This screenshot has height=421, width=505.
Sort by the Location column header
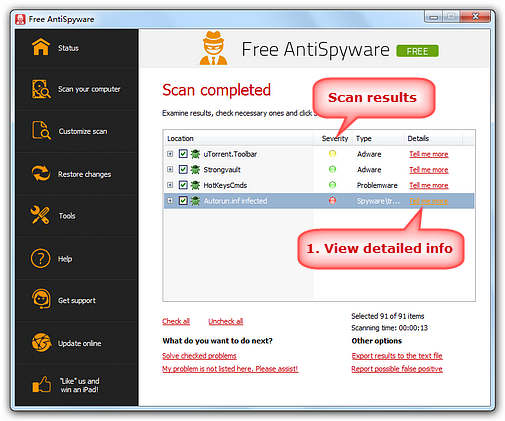tap(238, 138)
